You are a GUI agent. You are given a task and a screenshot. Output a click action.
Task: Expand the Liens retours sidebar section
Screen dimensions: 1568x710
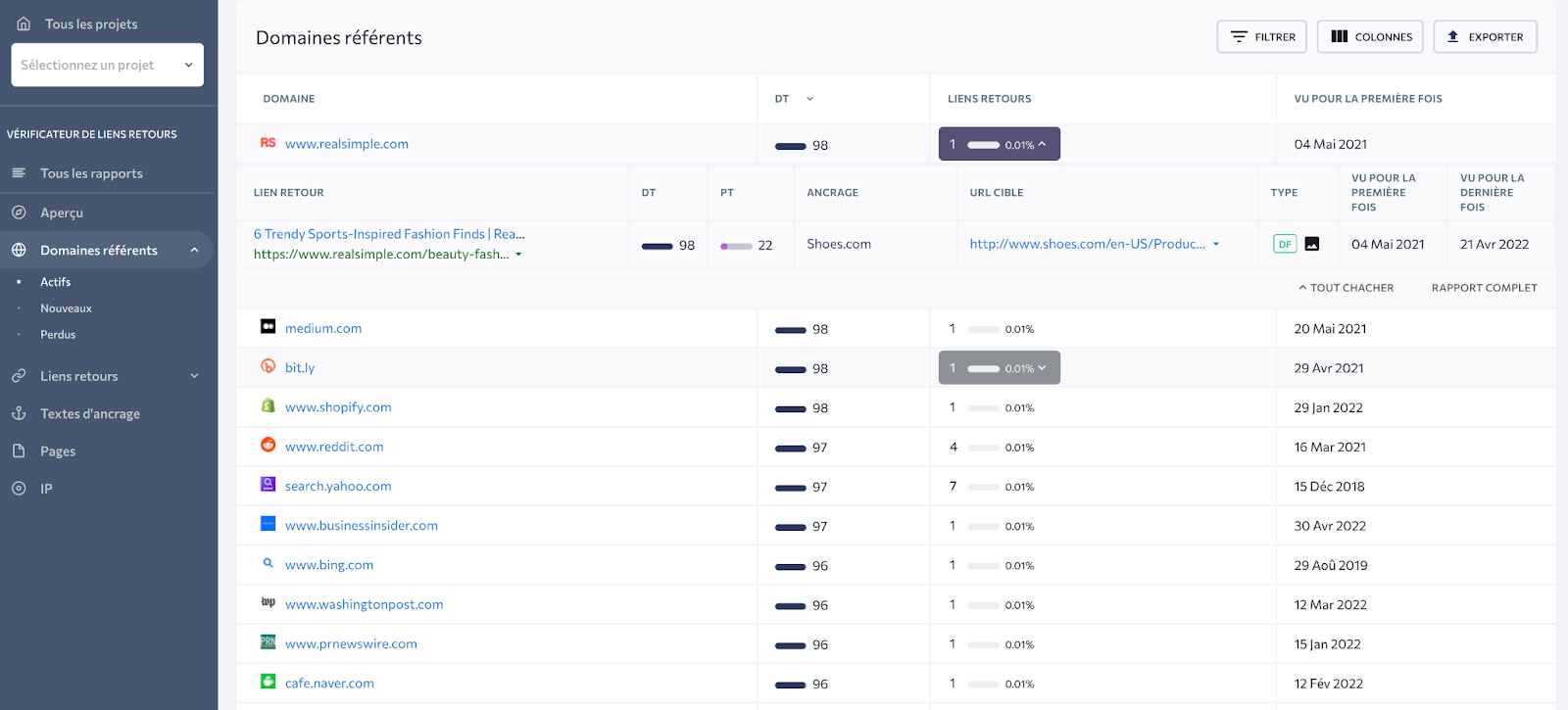[194, 376]
